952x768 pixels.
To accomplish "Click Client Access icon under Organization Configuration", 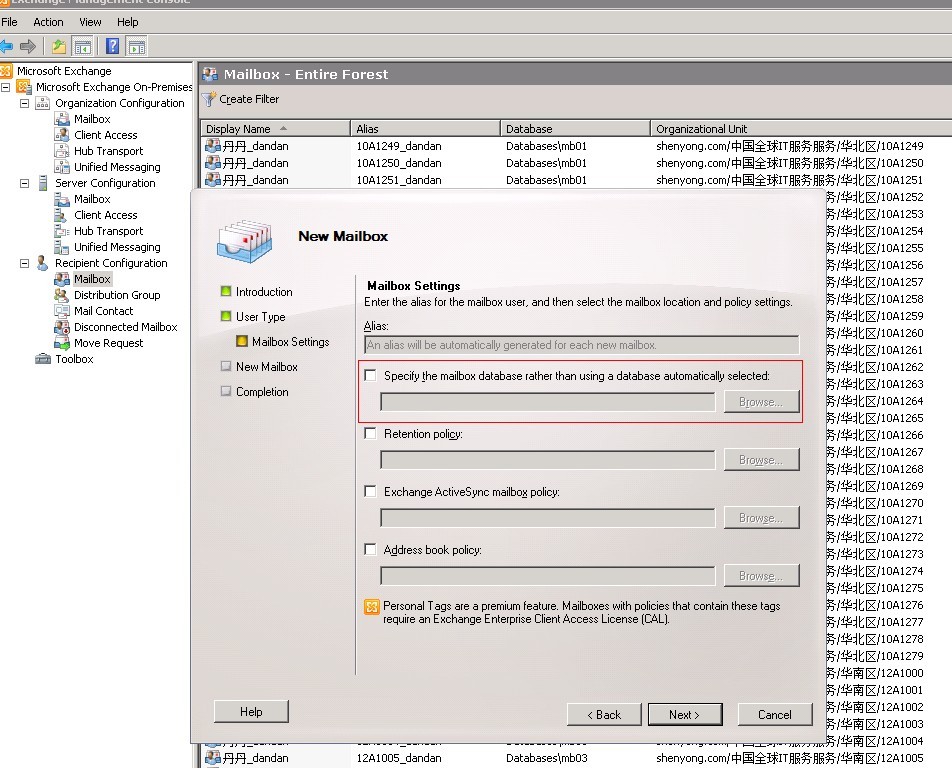I will [x=61, y=135].
